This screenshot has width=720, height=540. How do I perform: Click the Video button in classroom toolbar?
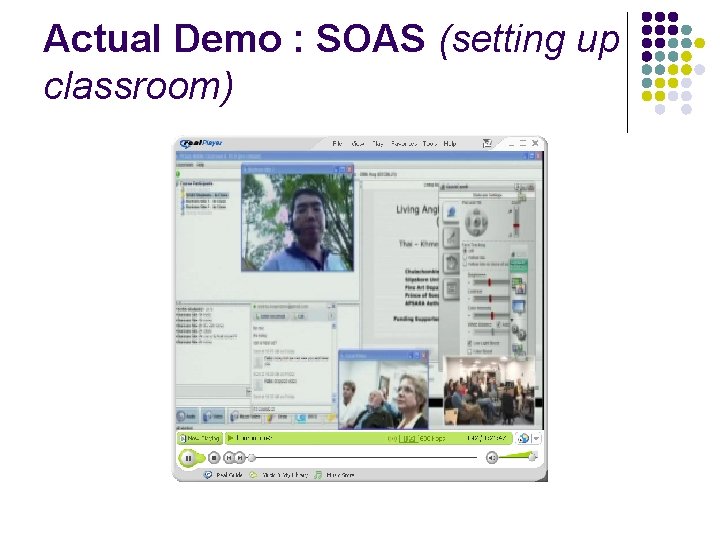[x=214, y=416]
